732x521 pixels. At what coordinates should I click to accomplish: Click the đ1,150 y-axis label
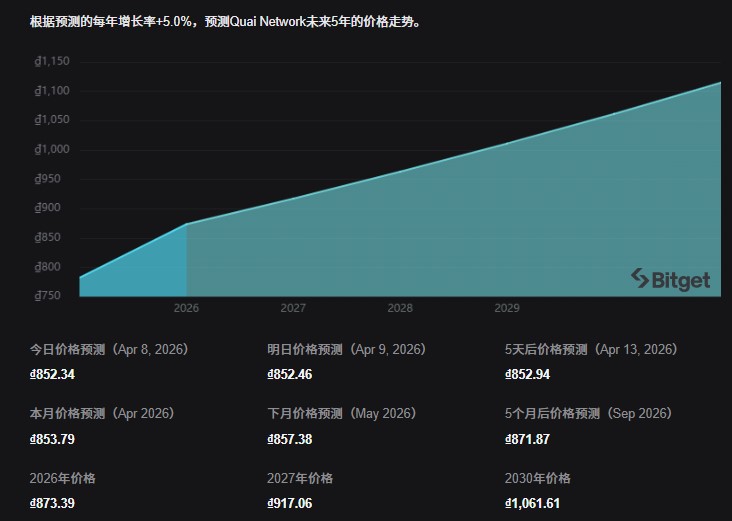(52, 61)
